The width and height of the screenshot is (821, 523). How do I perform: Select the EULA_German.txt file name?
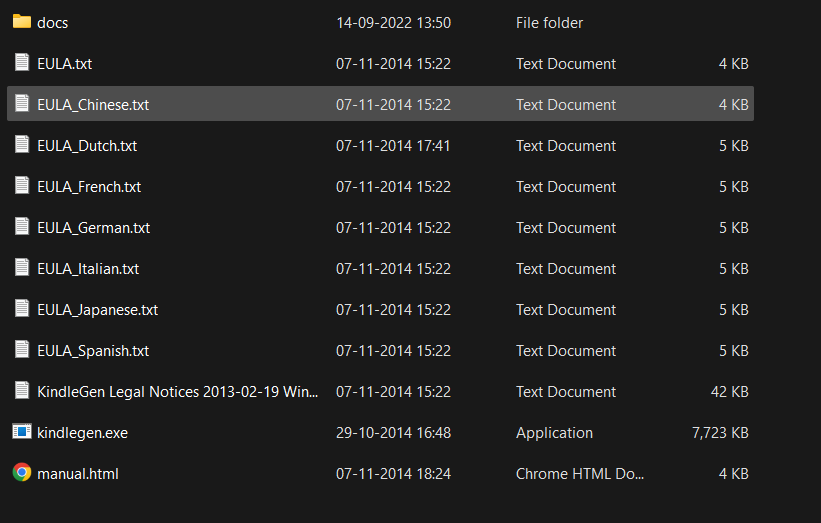(x=93, y=228)
